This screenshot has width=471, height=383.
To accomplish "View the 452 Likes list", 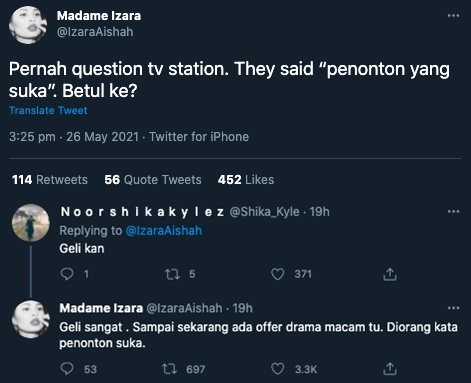I will (x=246, y=180).
